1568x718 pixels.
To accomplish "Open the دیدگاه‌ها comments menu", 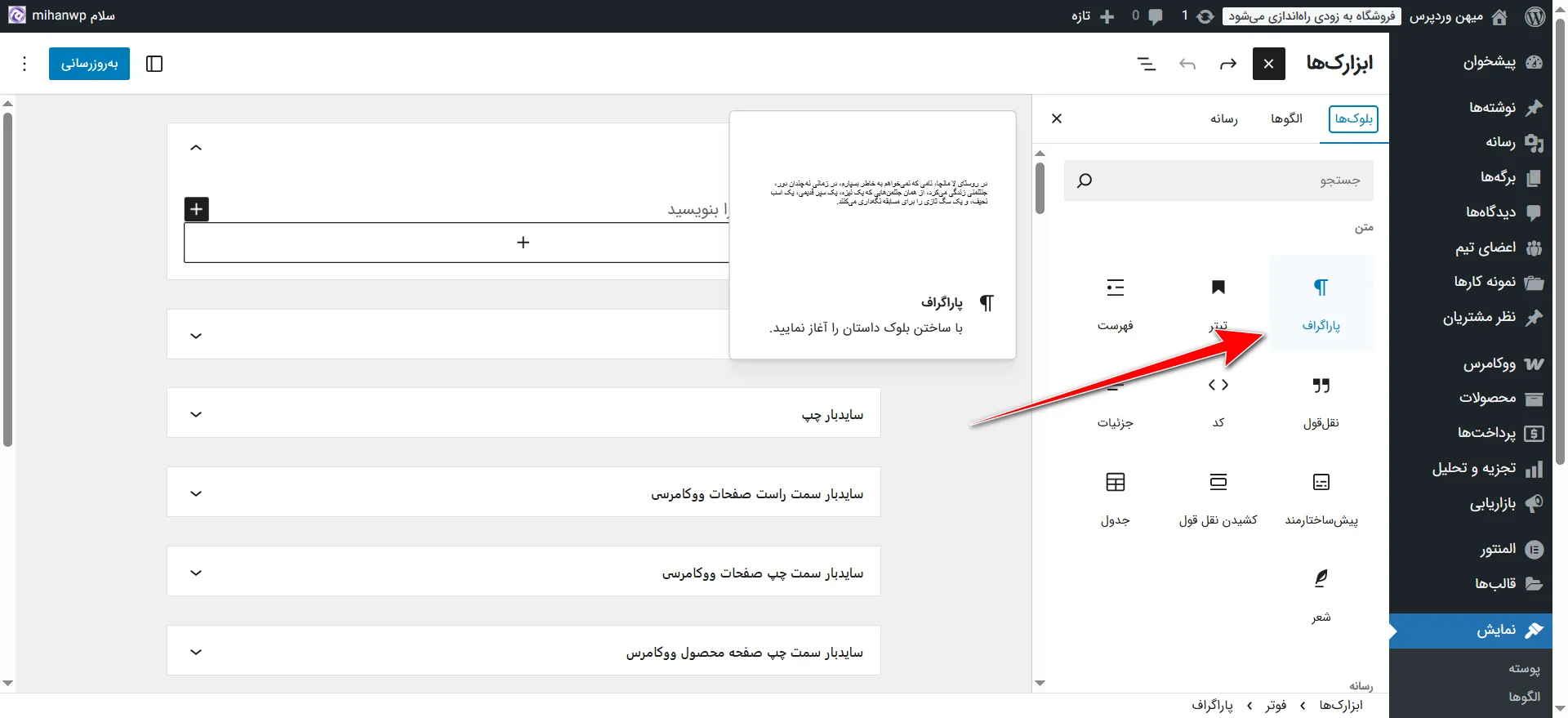I will [x=1471, y=212].
